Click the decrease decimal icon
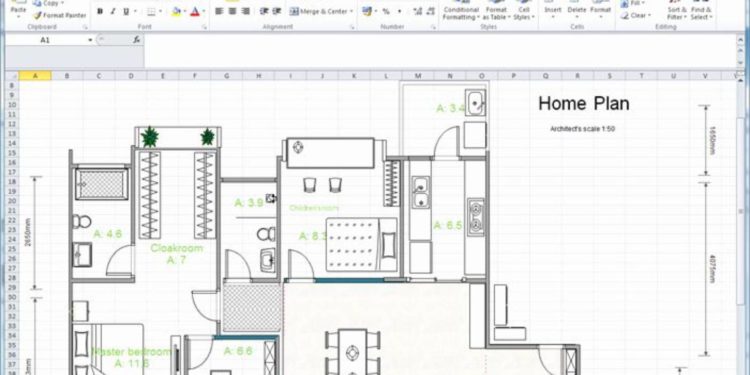The height and width of the screenshot is (375, 750). tap(430, 11)
